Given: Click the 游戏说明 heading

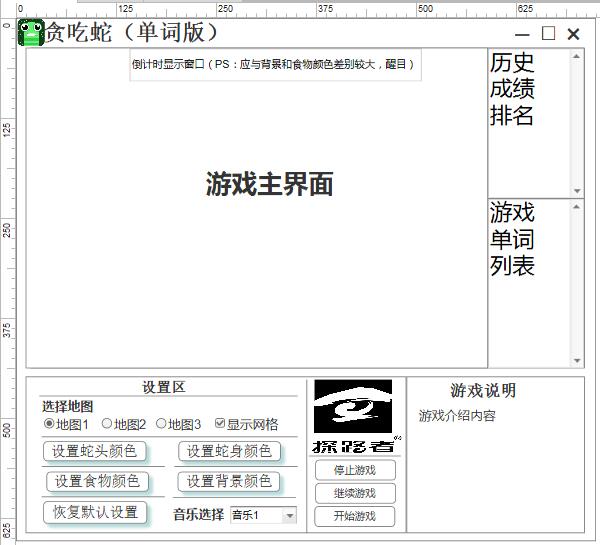Looking at the screenshot, I should 483,391.
